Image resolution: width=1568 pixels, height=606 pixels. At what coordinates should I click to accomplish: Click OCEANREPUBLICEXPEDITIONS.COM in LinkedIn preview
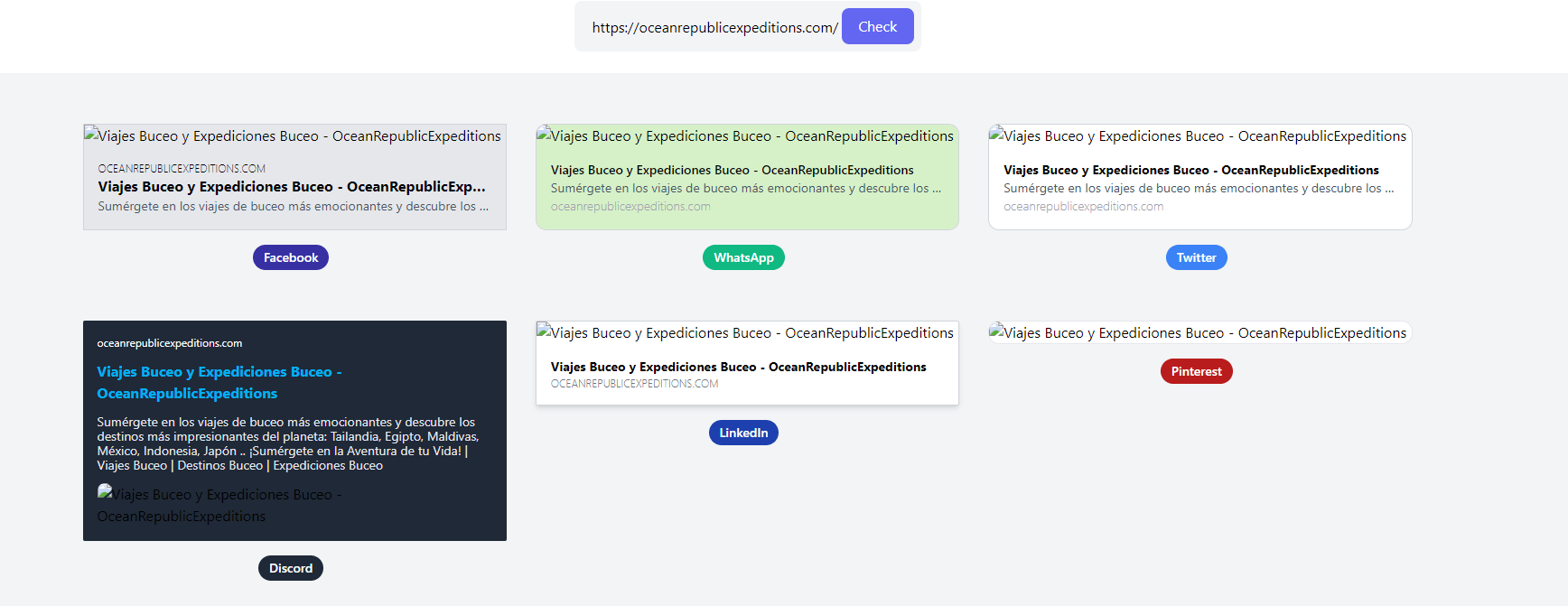click(x=635, y=383)
